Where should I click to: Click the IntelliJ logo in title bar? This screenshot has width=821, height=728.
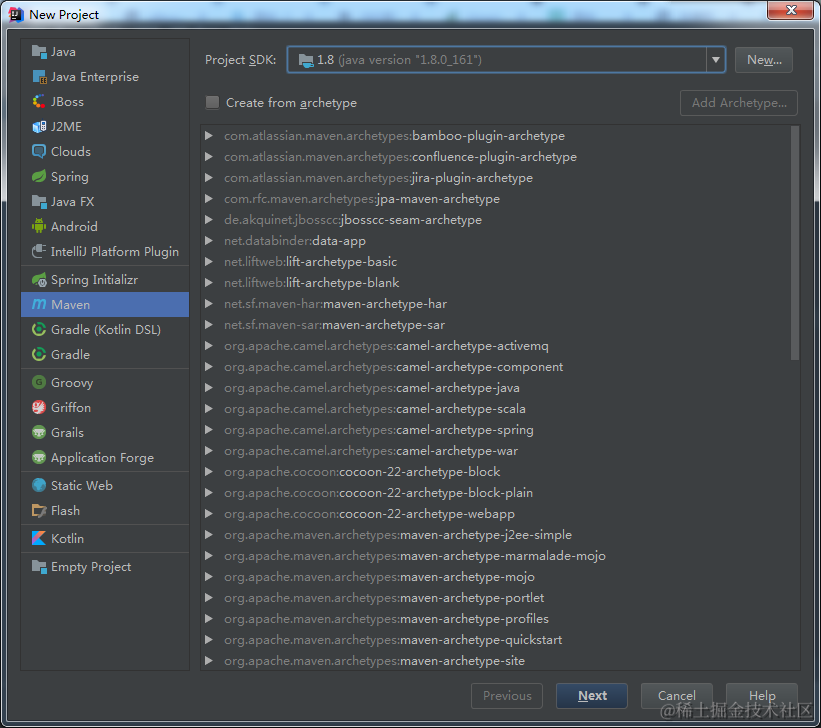[16, 14]
